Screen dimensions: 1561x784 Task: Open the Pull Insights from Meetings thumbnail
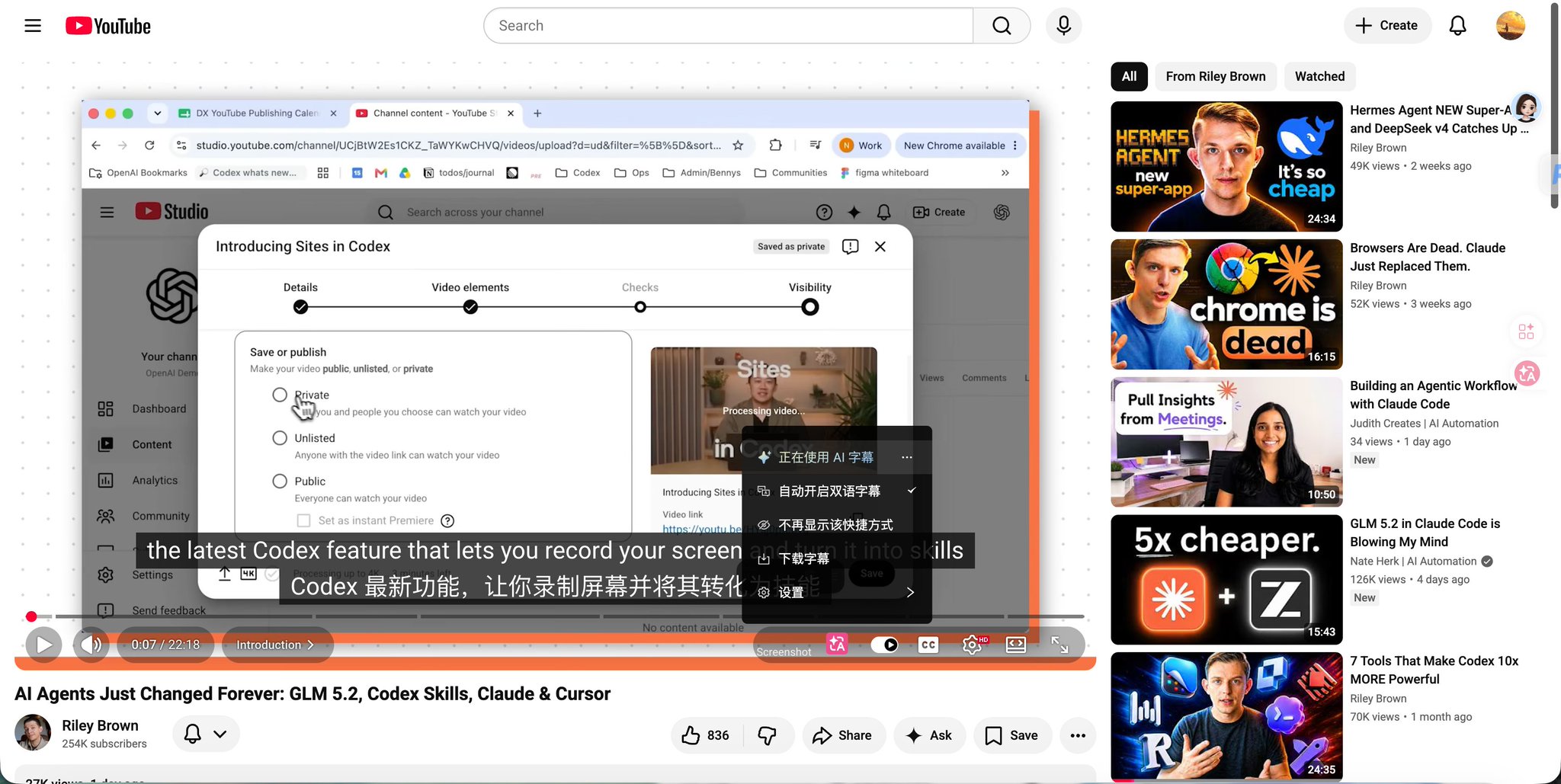point(1226,442)
